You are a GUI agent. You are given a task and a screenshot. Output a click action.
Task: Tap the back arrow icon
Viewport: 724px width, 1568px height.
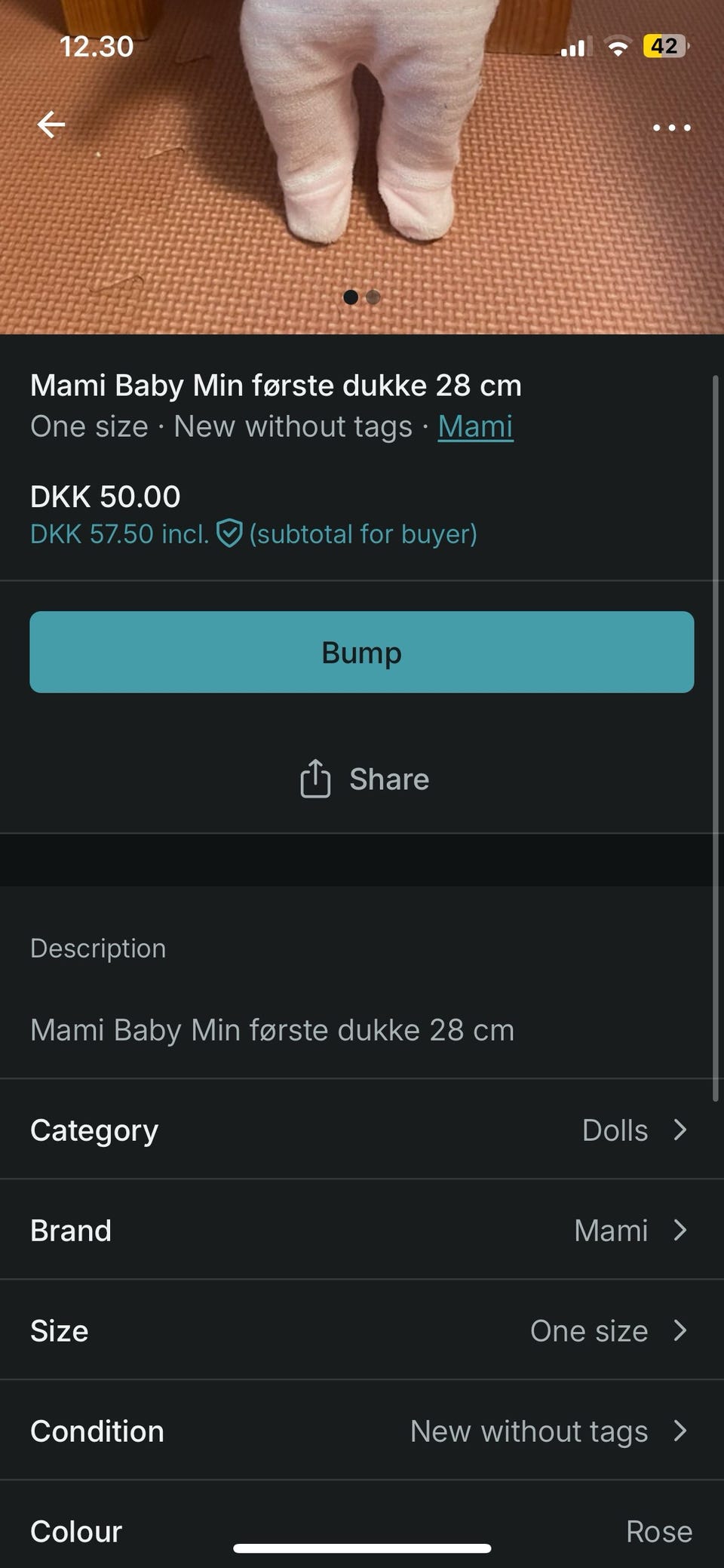pyautogui.click(x=51, y=125)
